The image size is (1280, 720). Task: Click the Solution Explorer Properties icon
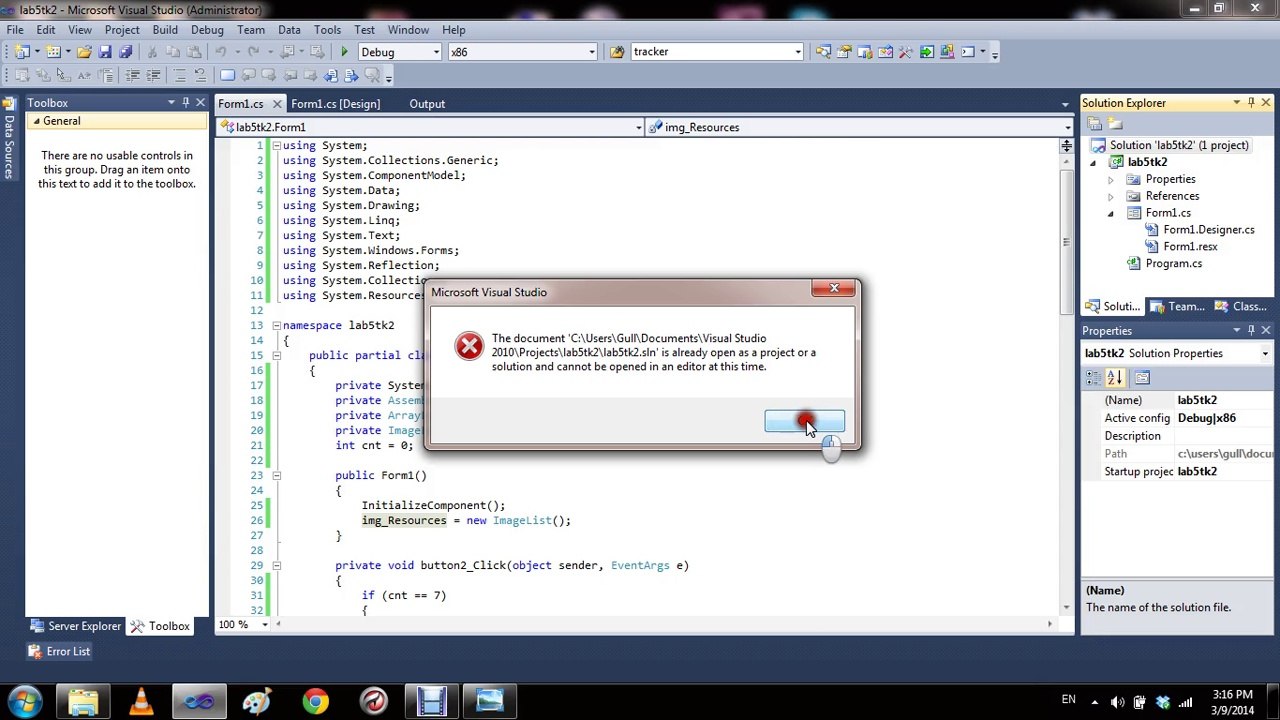coord(1095,124)
